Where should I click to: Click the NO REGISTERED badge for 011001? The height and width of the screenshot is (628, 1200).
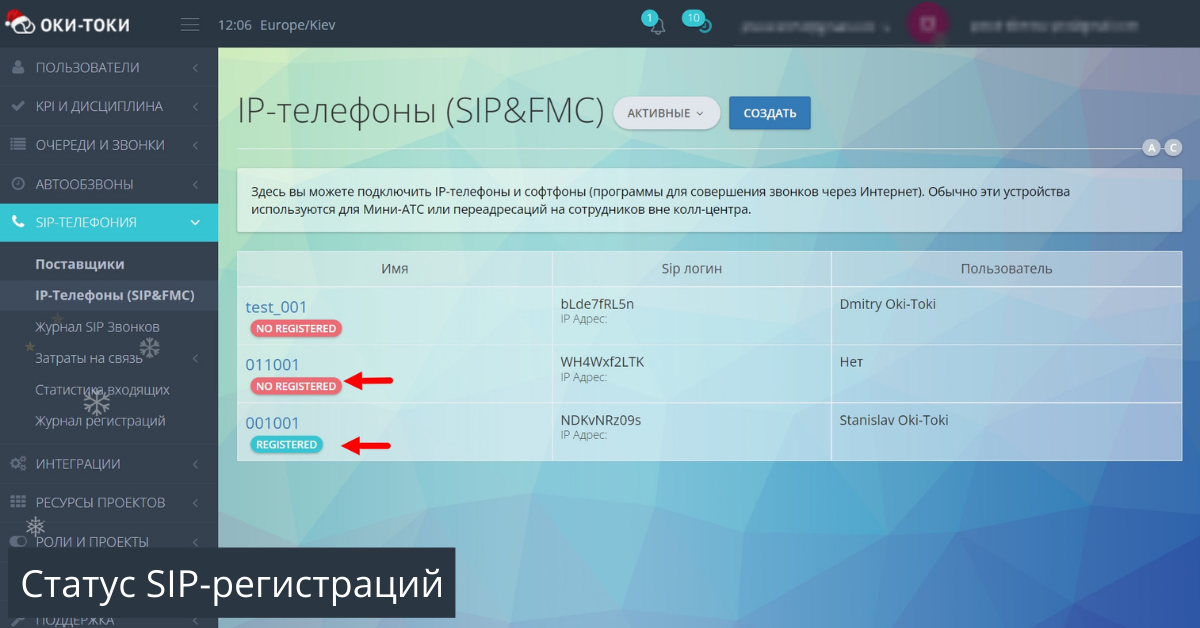[x=296, y=386]
